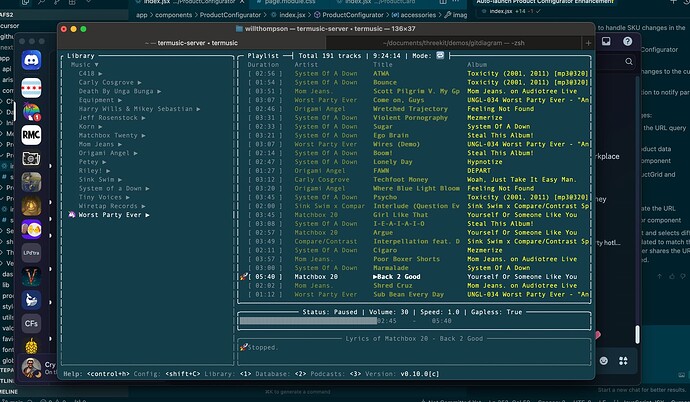The image size is (690, 402).
Task: Open the V logo Discord server
Action: click(31, 277)
